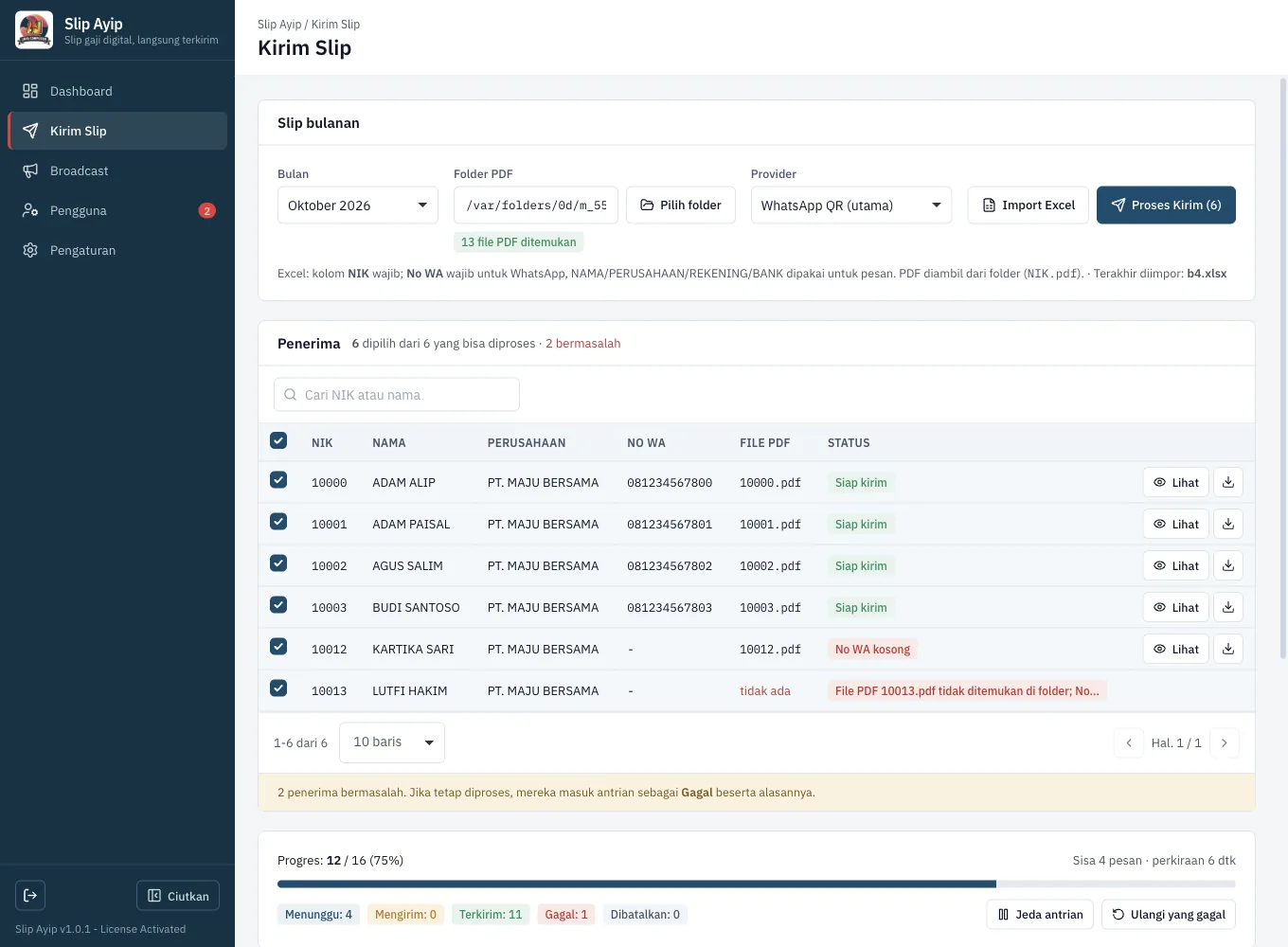Uncheck the AGUS SALIM row checkbox
Screen dimensions: 1288x947
click(278, 563)
